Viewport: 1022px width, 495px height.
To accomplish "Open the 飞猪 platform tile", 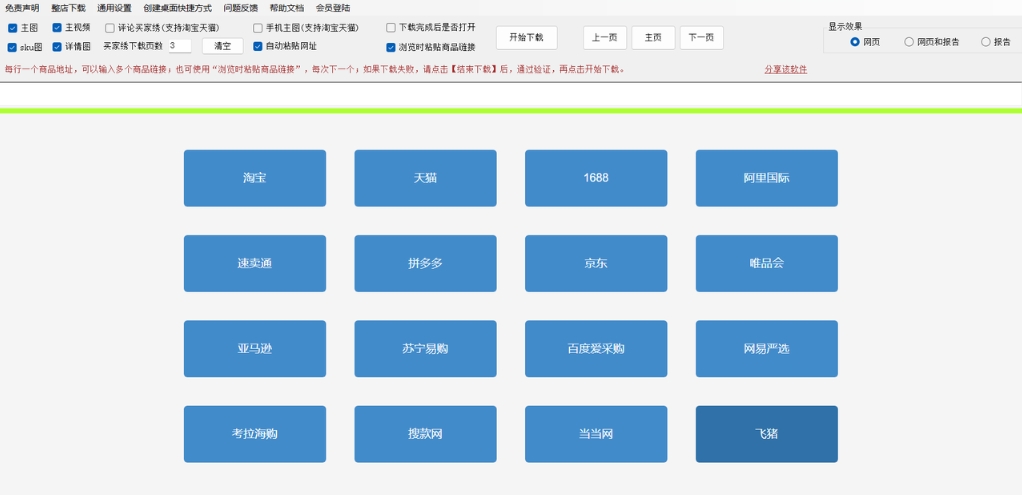I will pyautogui.click(x=766, y=434).
